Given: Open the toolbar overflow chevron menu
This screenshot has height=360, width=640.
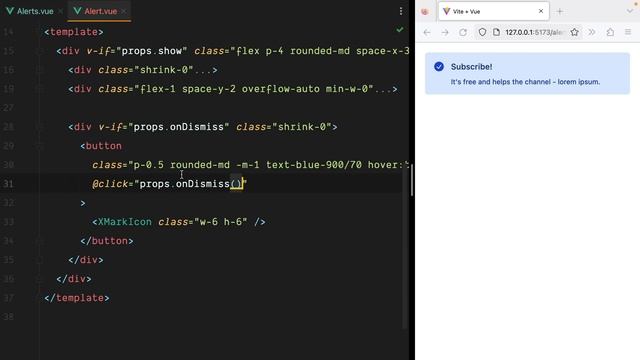Looking at the screenshot, I should (592, 32).
